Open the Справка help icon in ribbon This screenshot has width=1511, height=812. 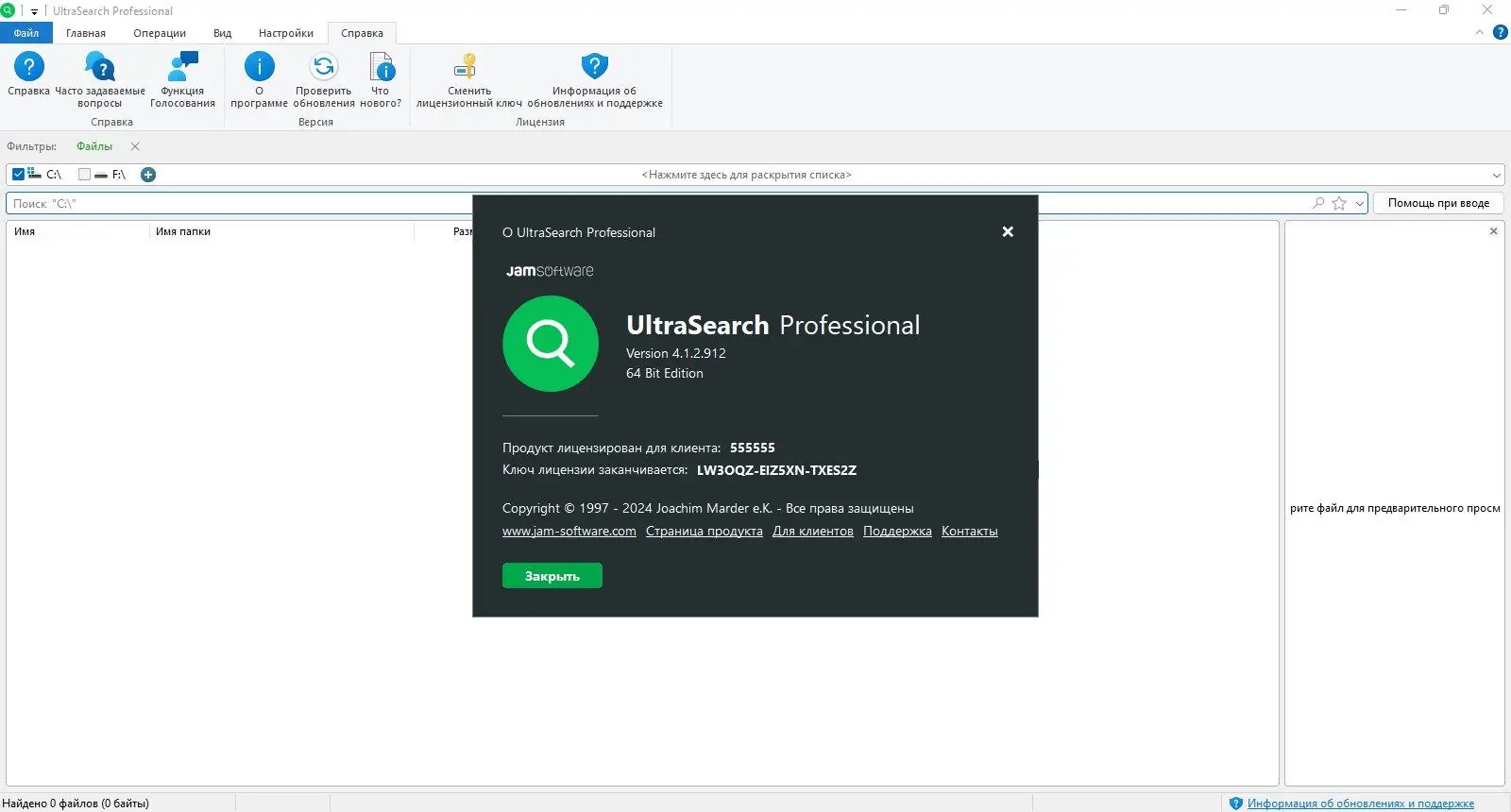pos(29,67)
